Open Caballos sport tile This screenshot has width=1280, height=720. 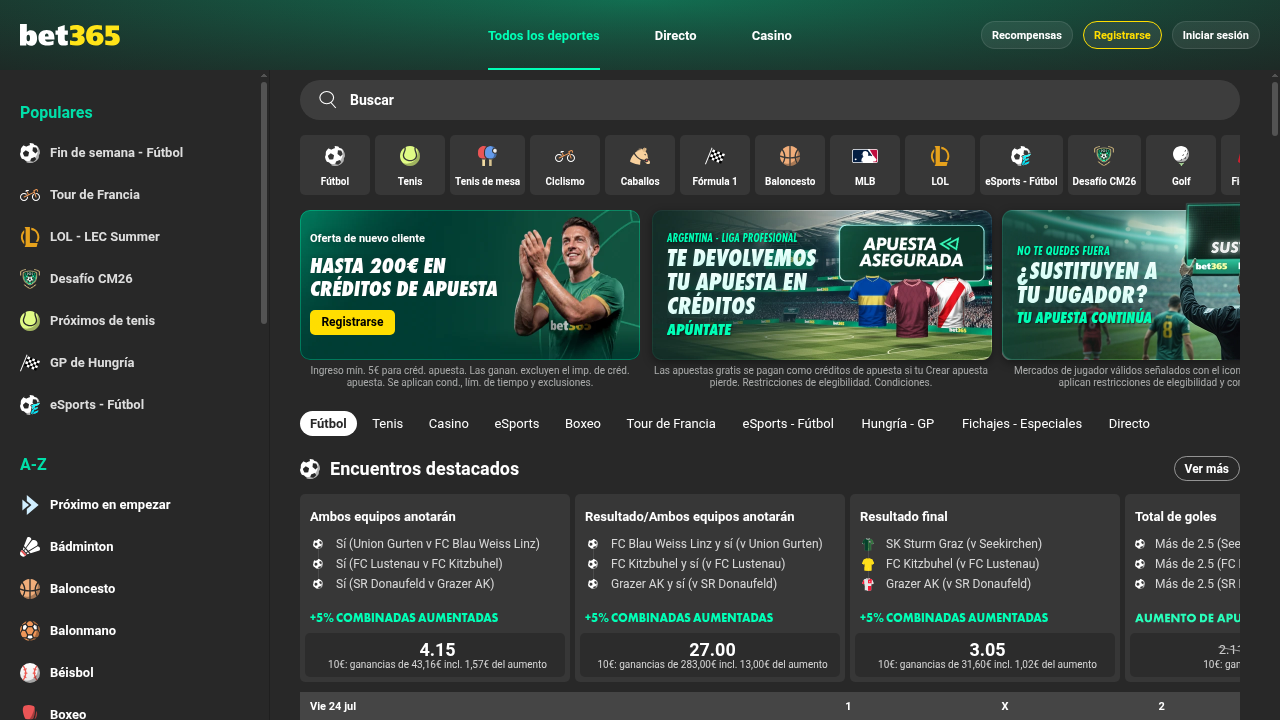640,165
